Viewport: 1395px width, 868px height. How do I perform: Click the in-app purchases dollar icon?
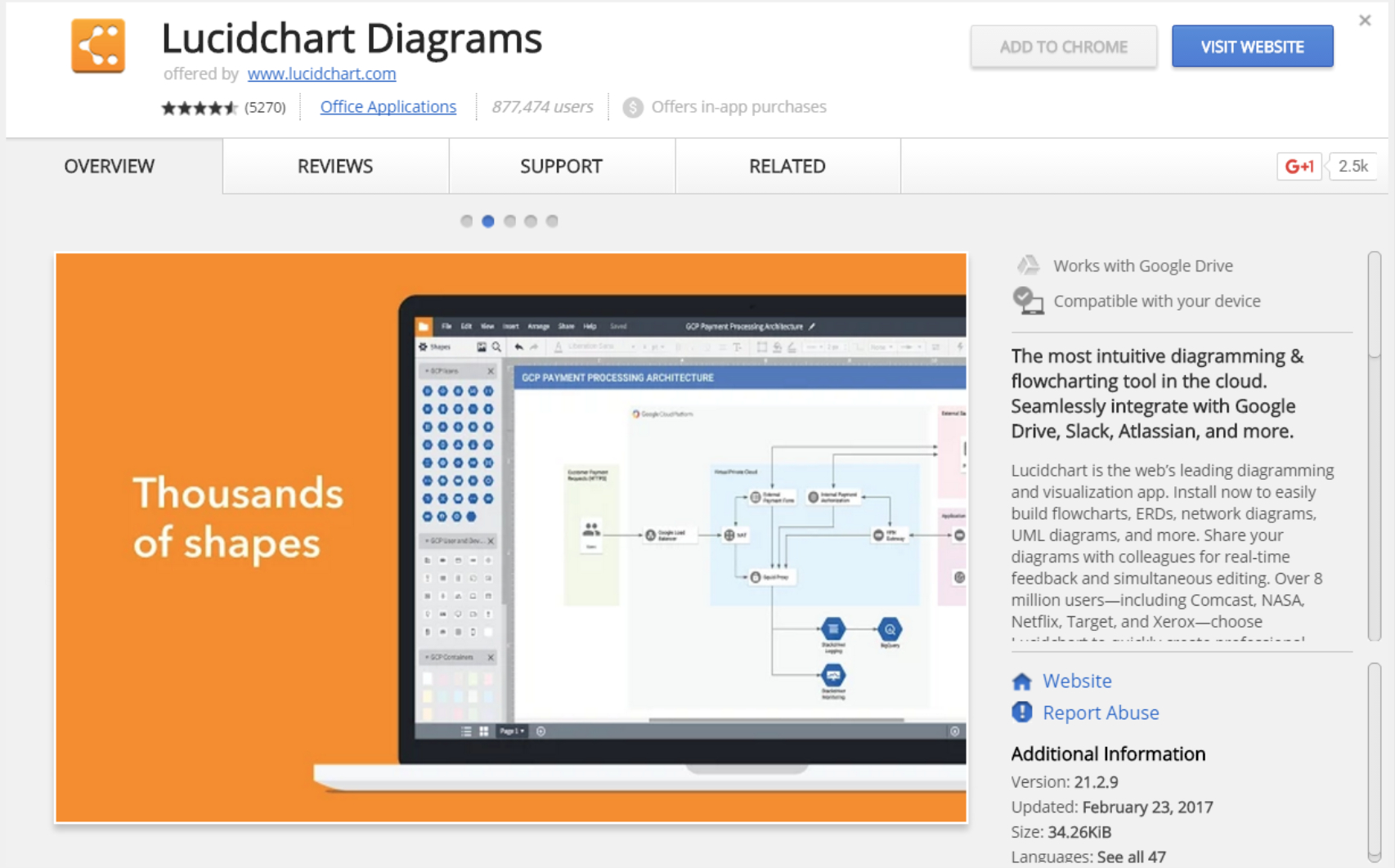(x=632, y=107)
